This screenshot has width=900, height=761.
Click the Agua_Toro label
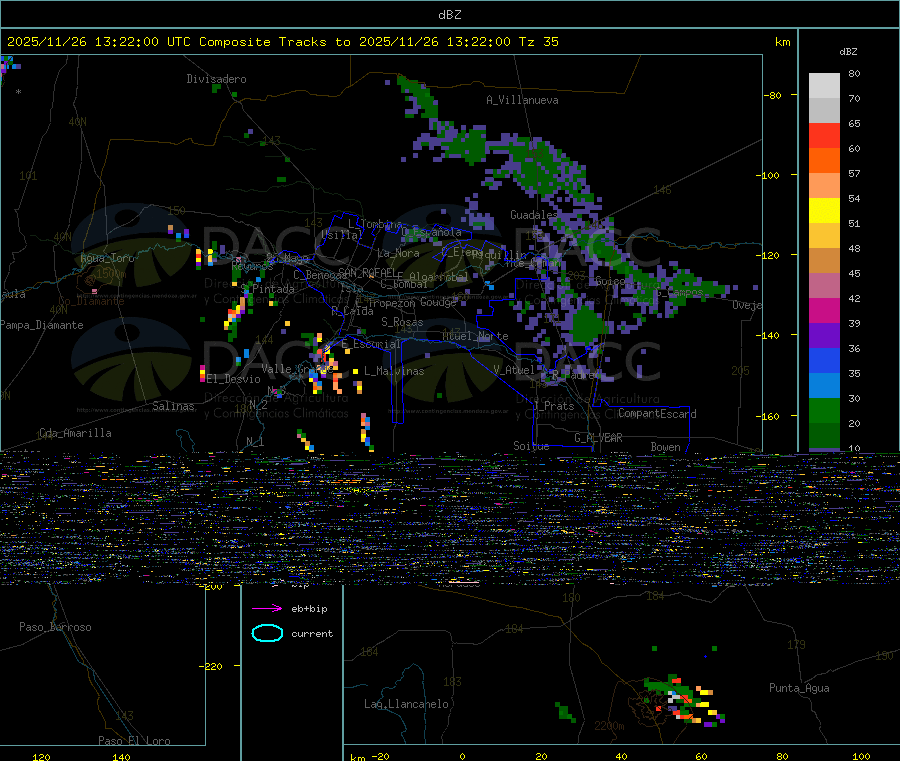pos(107,258)
